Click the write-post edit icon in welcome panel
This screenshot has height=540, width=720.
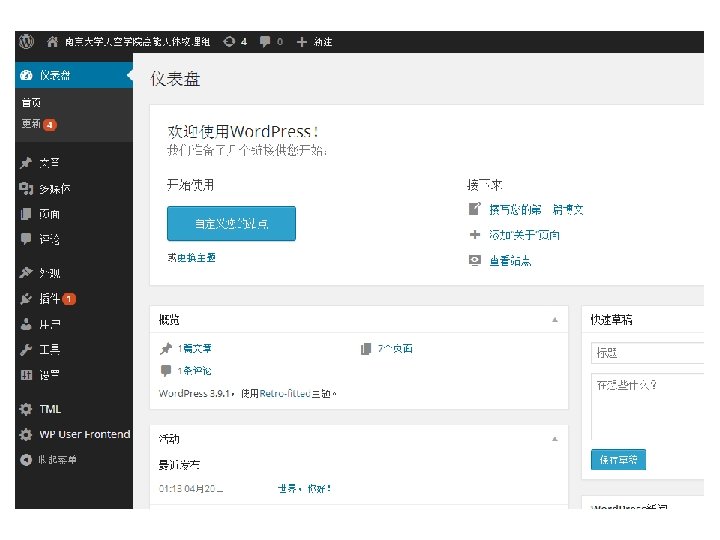click(x=474, y=209)
